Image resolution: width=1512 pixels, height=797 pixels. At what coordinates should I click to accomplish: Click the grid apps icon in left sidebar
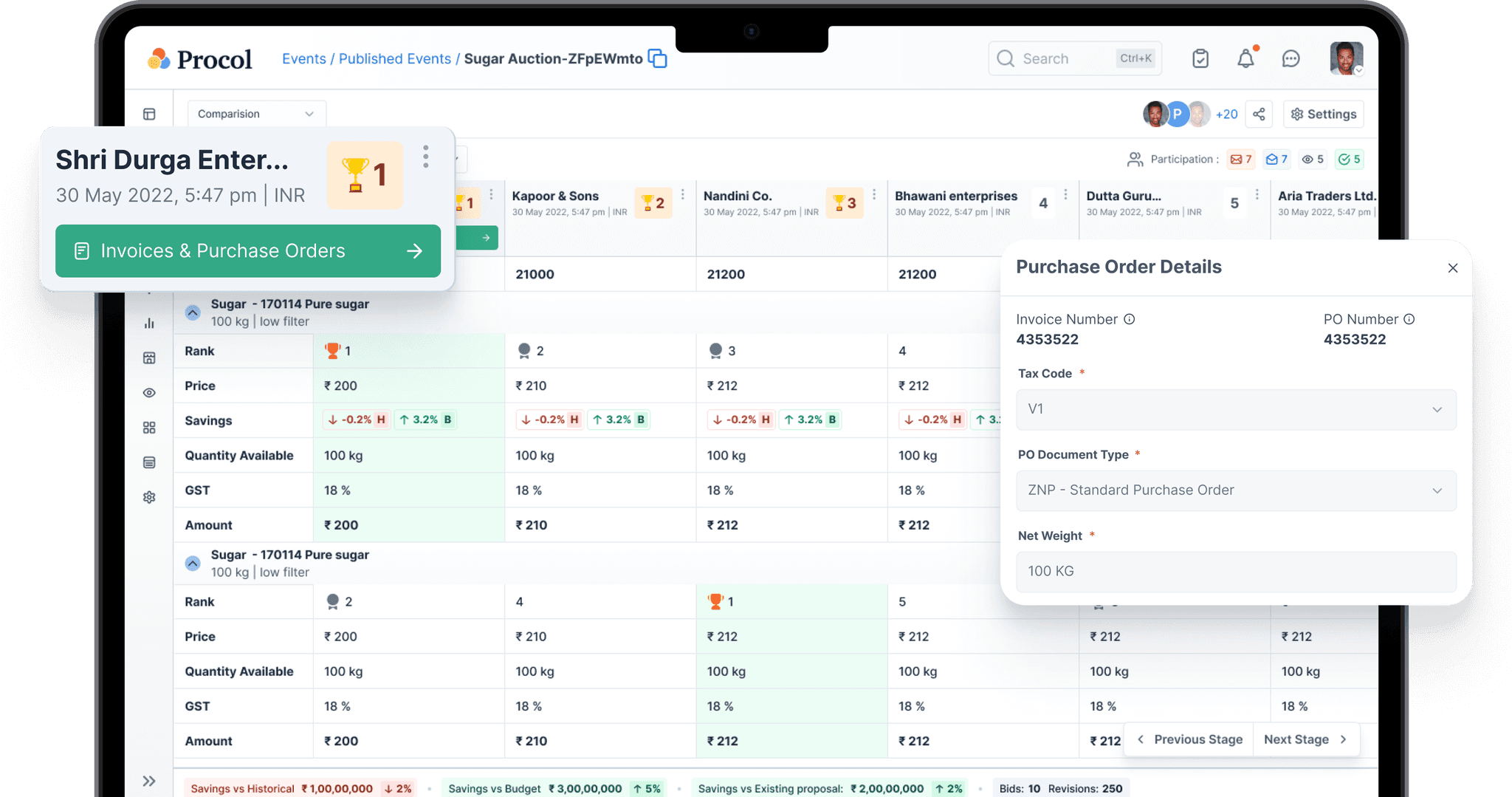click(x=149, y=427)
